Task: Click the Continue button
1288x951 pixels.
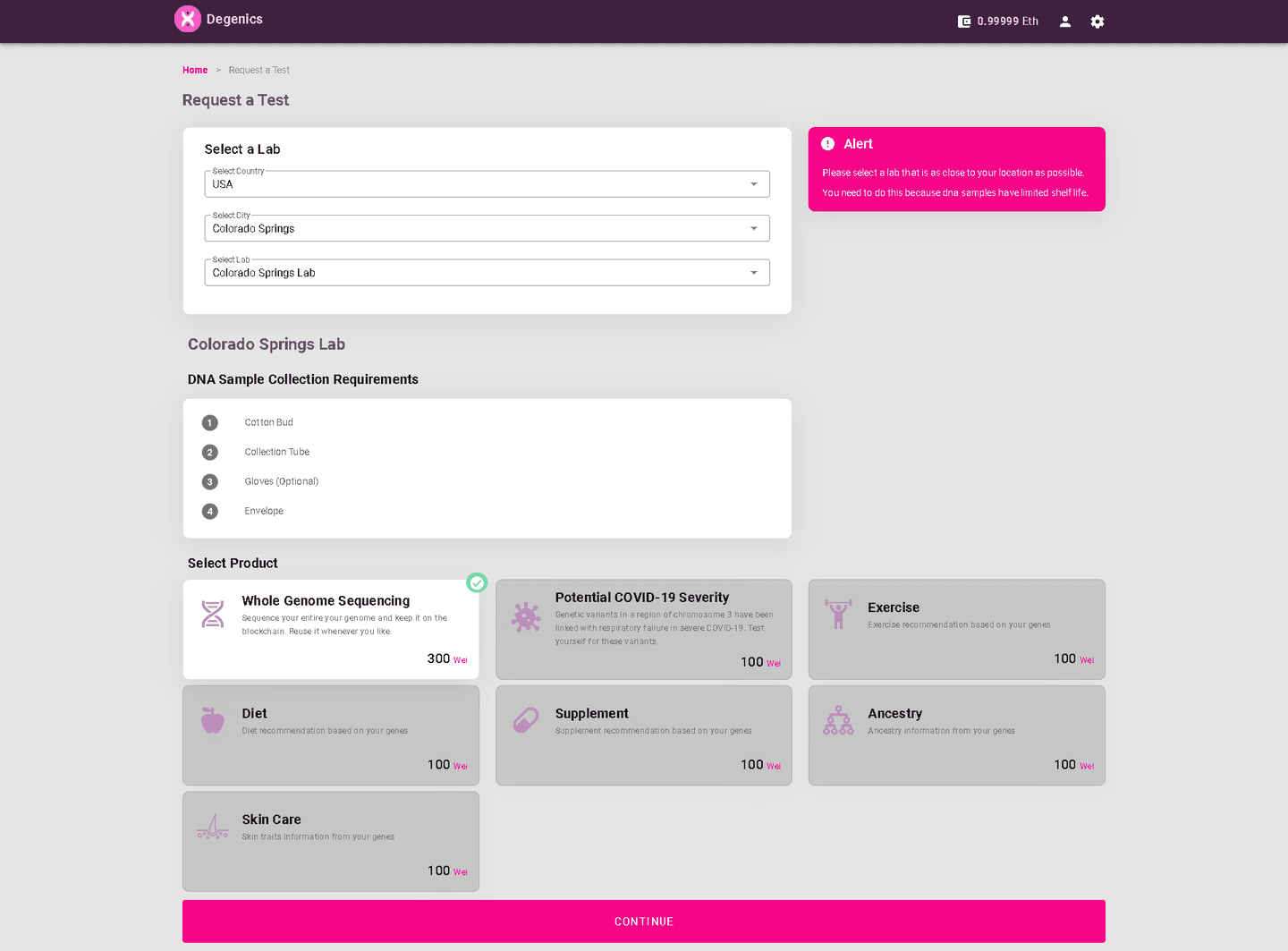Action: click(x=644, y=921)
